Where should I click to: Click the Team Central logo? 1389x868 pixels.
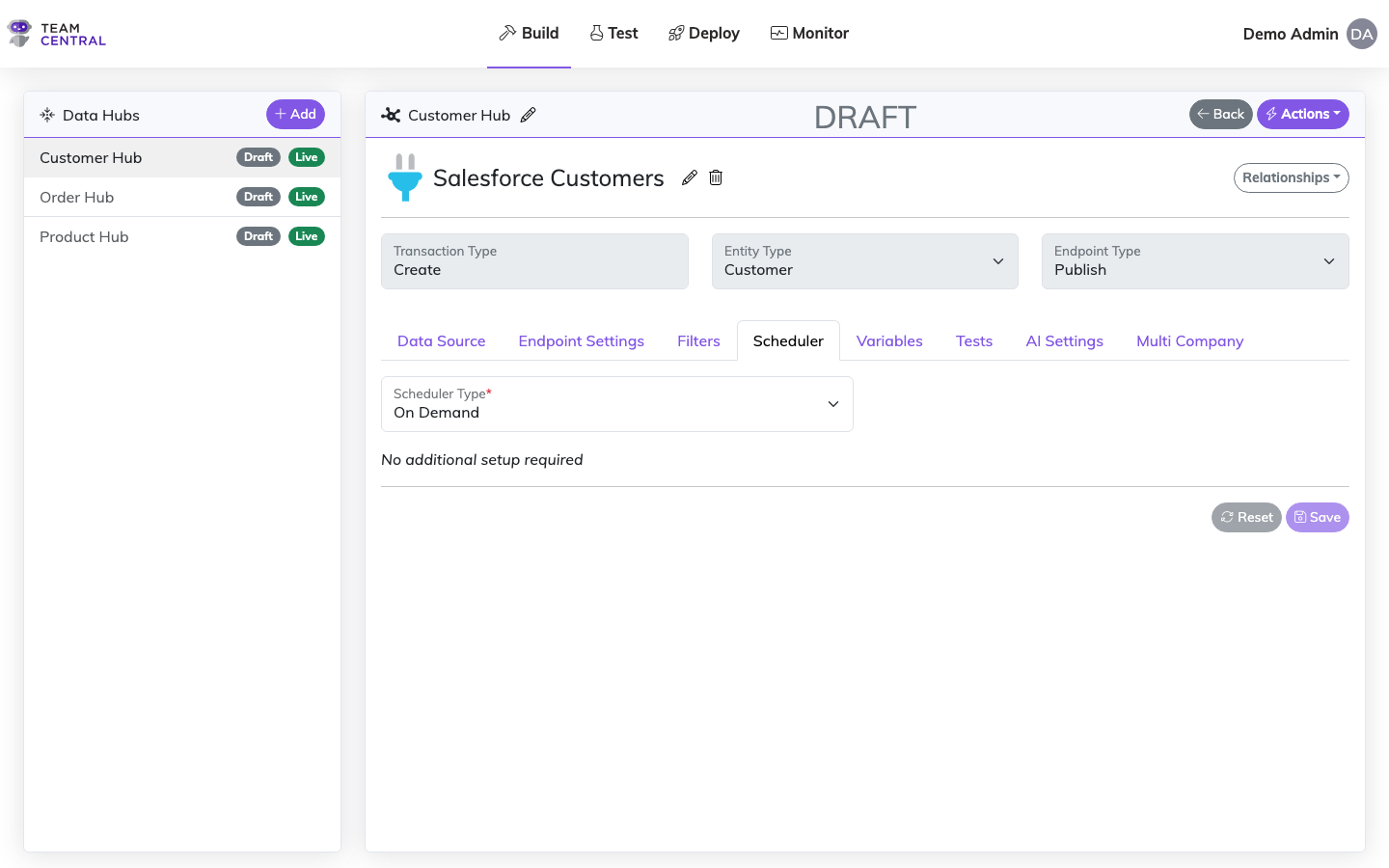pos(56,33)
